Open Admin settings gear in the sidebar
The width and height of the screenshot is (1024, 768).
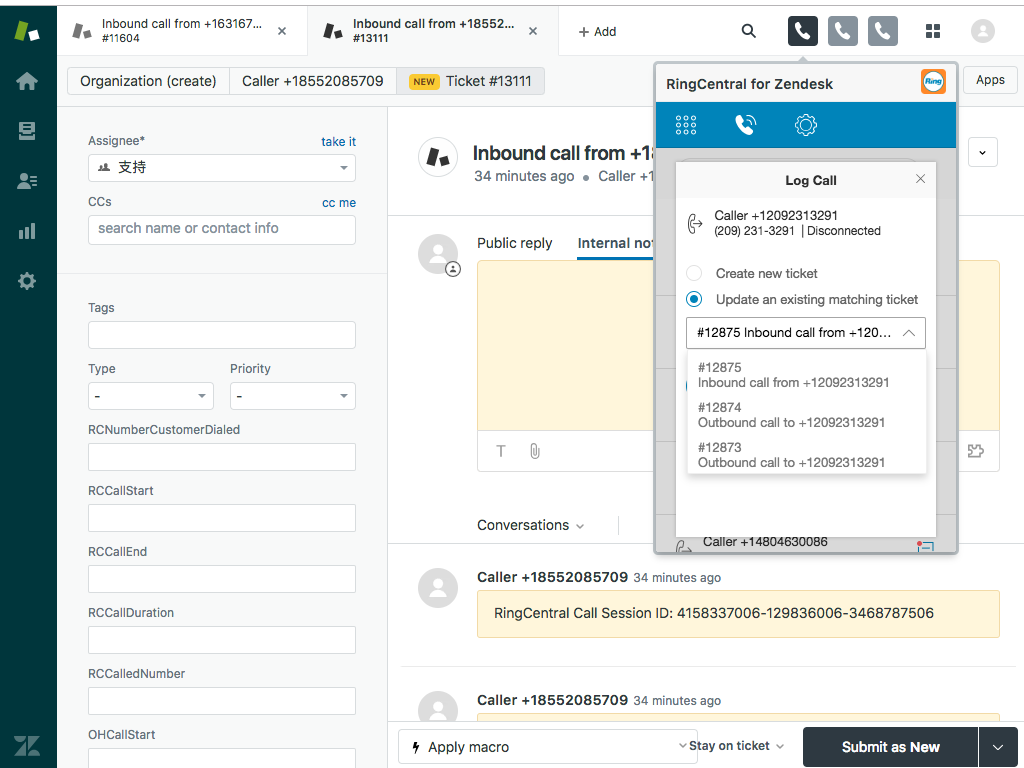coord(26,281)
